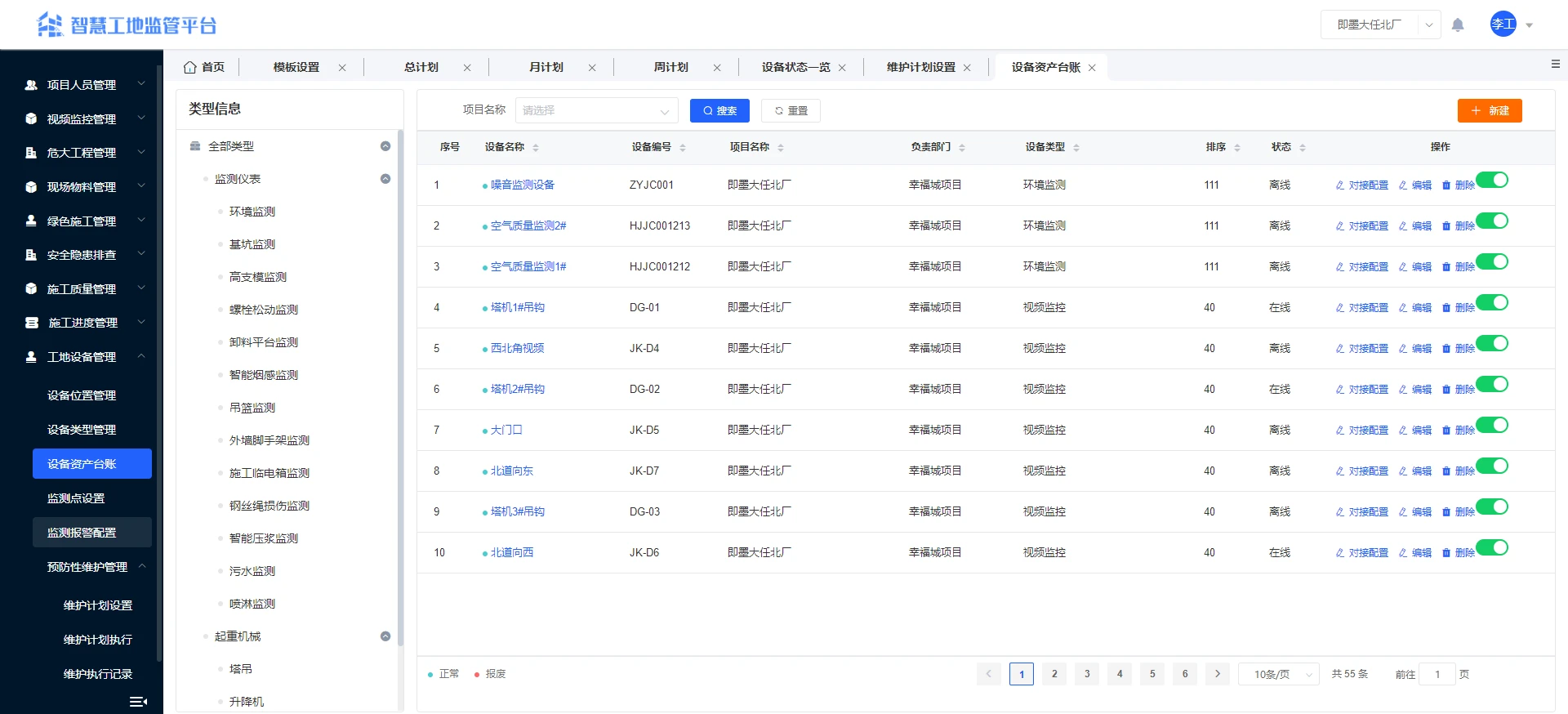Close the 模板设置 tab
The image size is (1568, 714).
pos(342,68)
